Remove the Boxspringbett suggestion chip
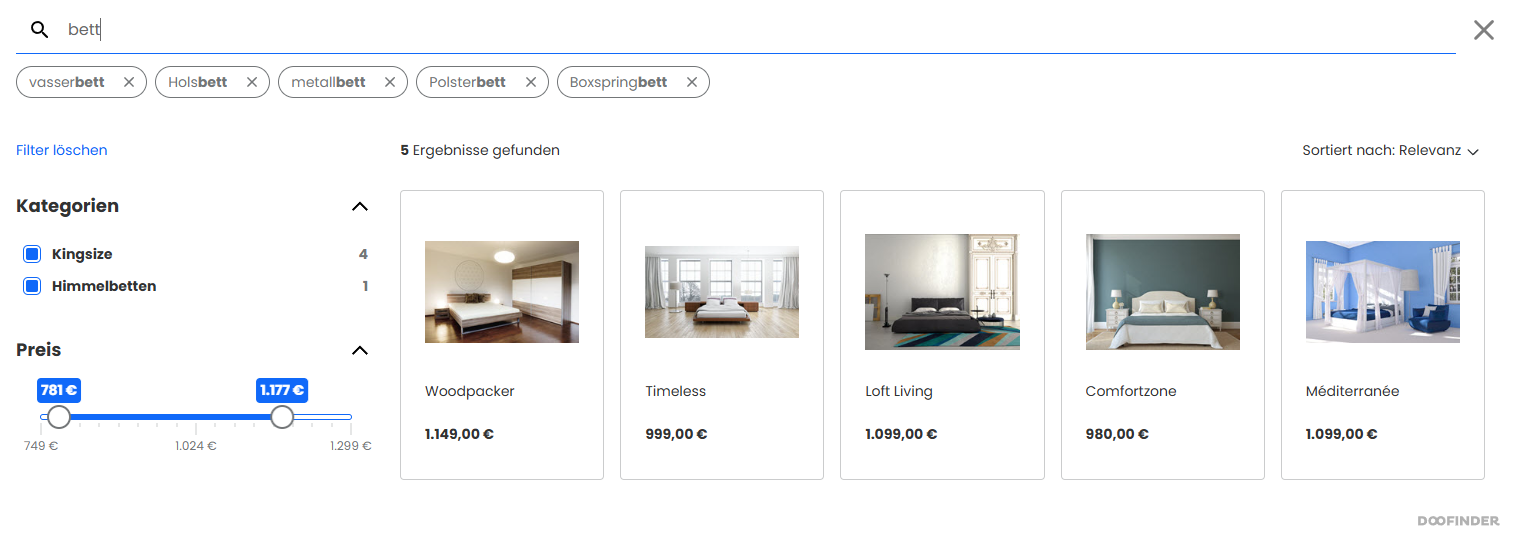The height and width of the screenshot is (535, 1517). point(692,82)
